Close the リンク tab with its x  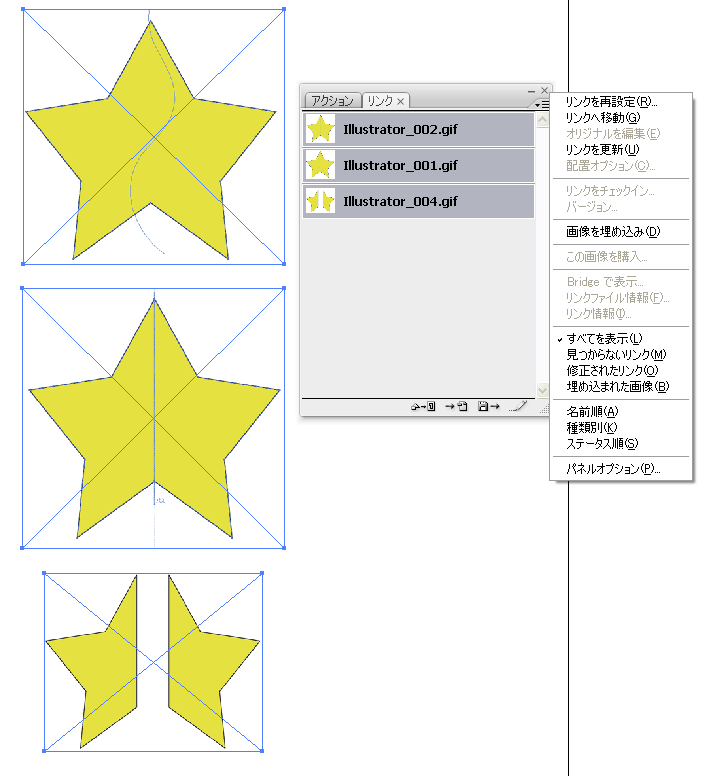[401, 101]
